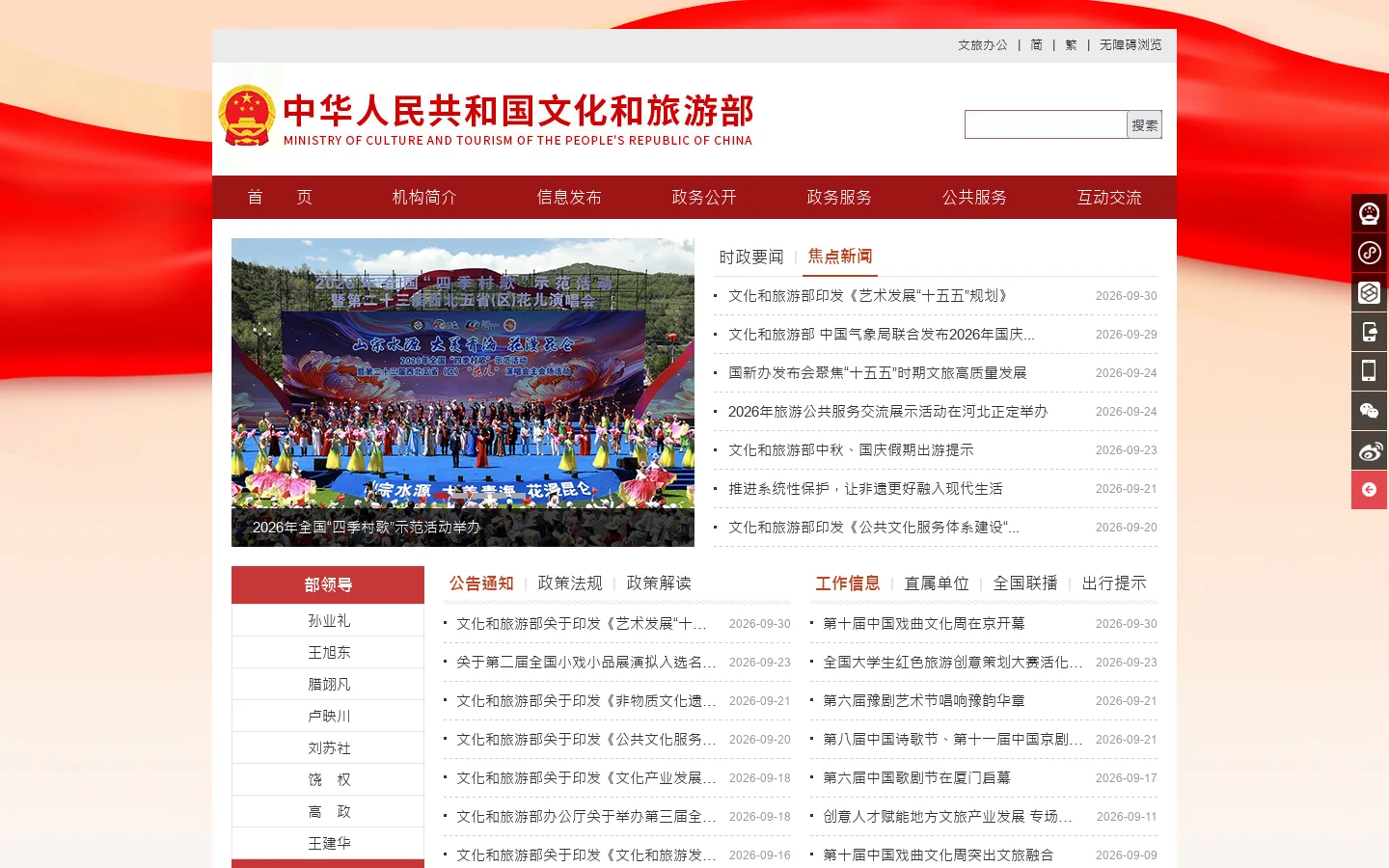Open the phone-with-cloud icon in side toolbar

(x=1369, y=332)
